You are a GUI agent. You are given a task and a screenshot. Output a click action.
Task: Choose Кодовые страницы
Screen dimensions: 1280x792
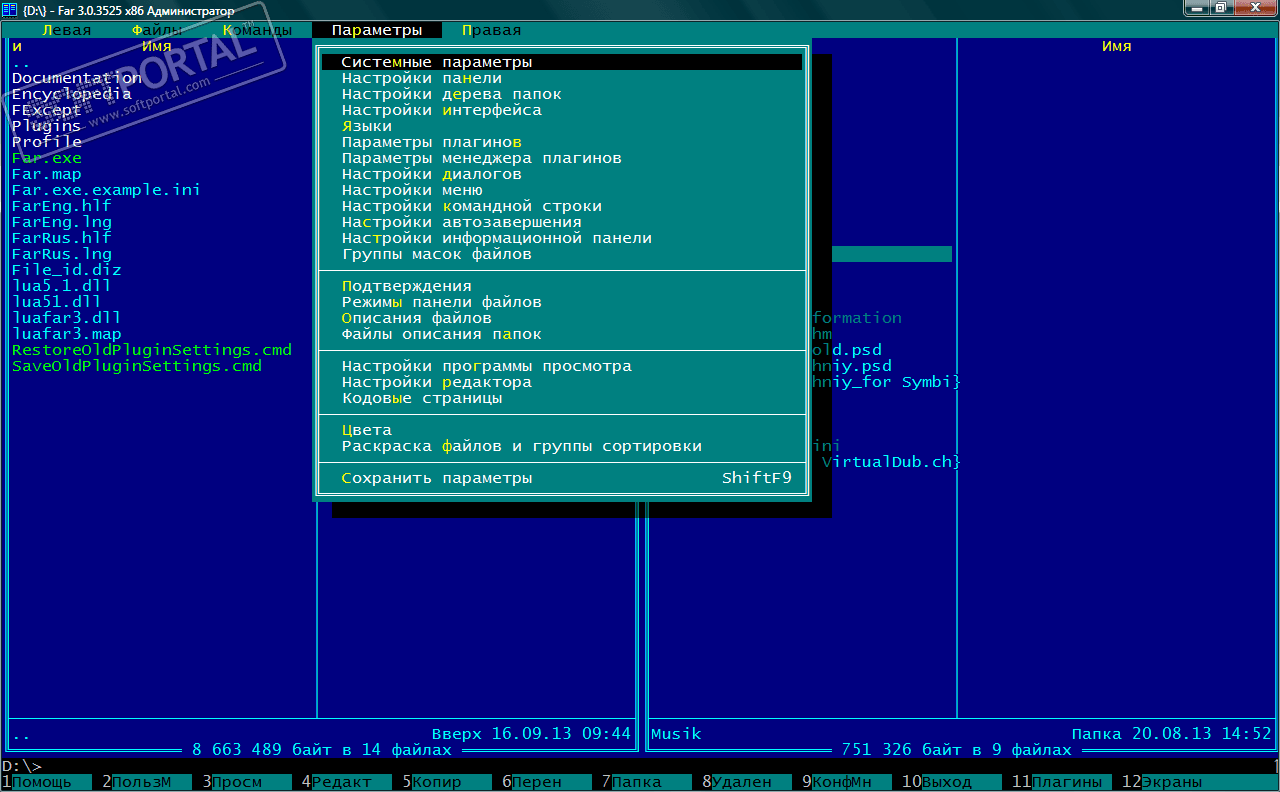point(562,398)
